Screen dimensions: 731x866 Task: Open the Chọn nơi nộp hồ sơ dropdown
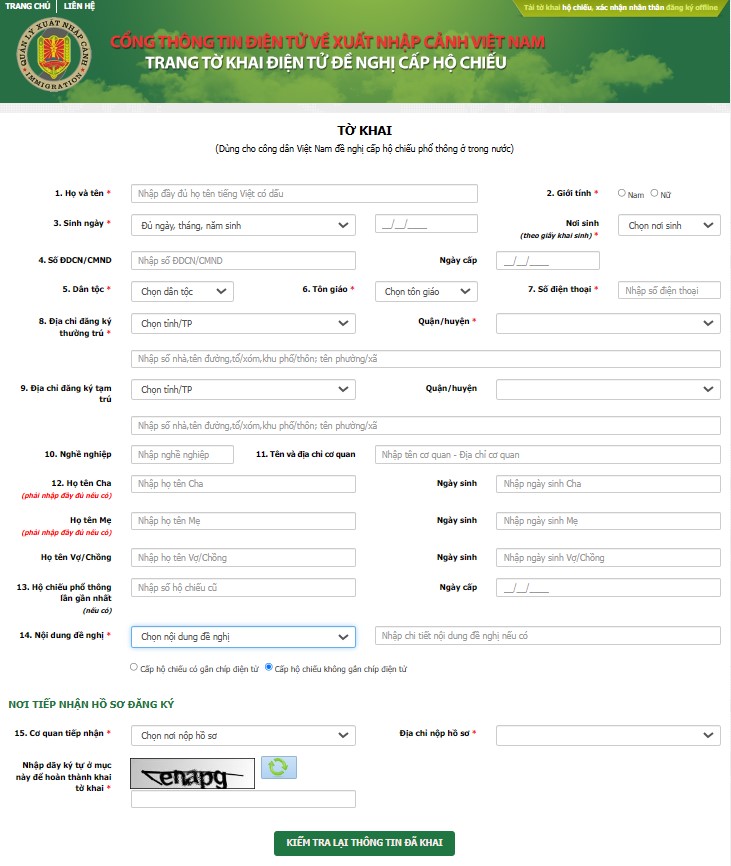click(243, 736)
